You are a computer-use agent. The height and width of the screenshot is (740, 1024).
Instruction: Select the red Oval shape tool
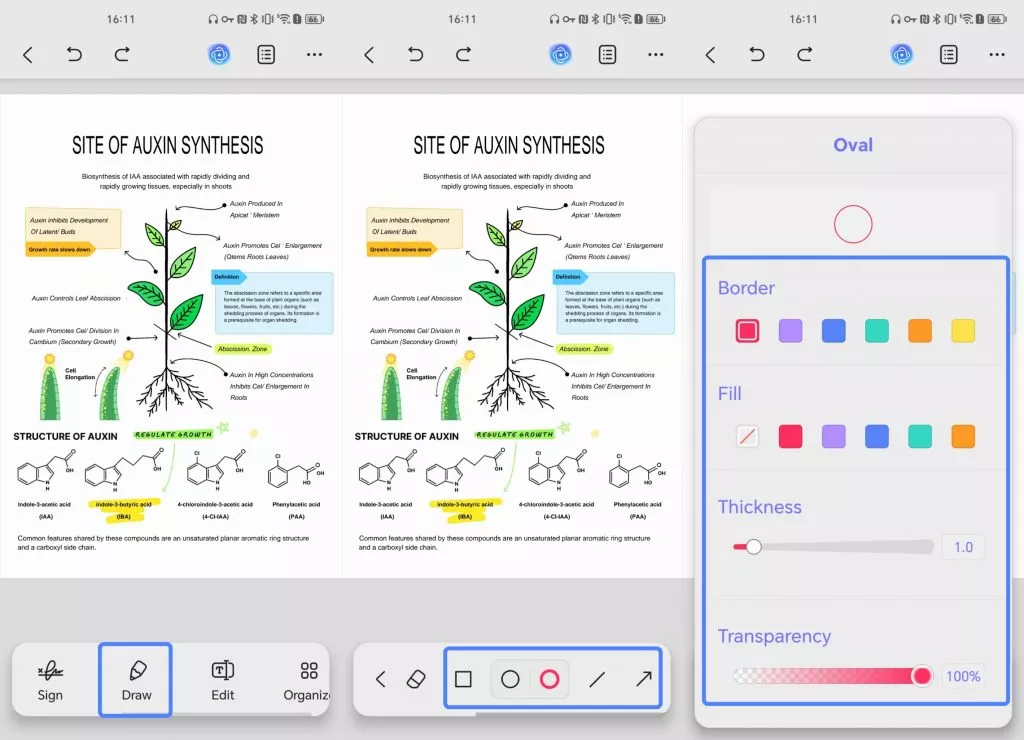[549, 679]
